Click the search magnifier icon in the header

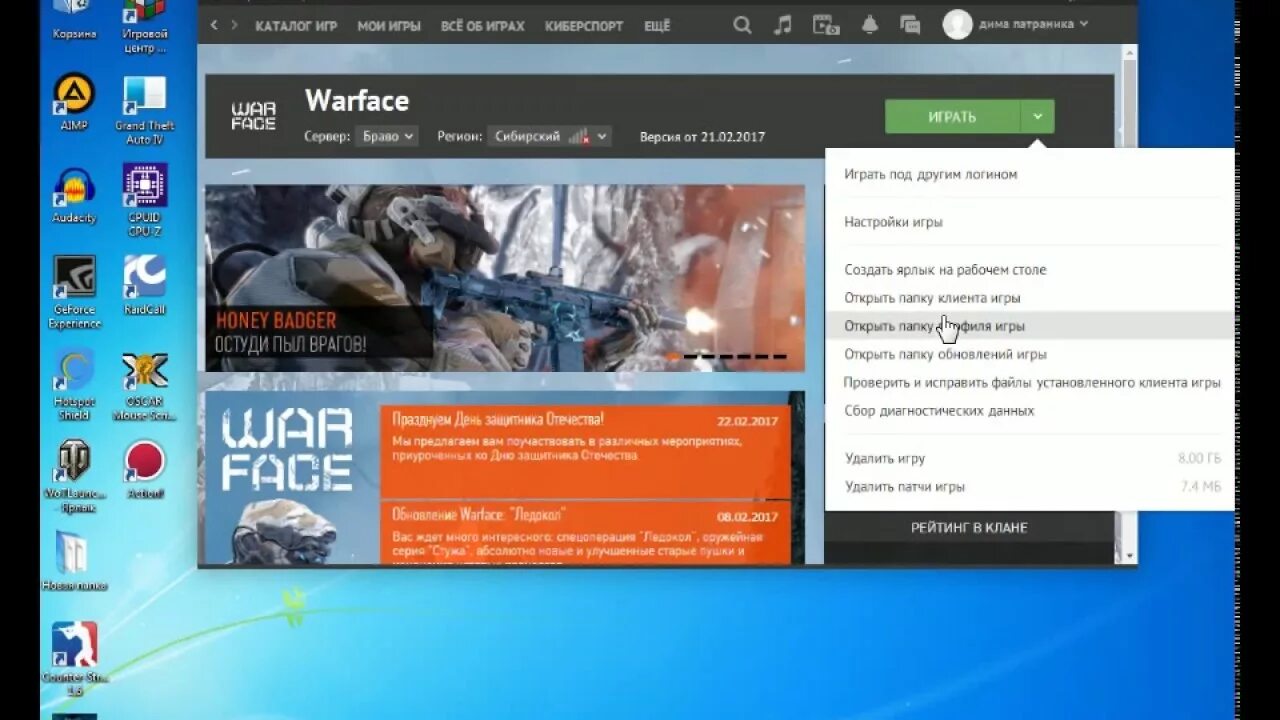point(742,25)
